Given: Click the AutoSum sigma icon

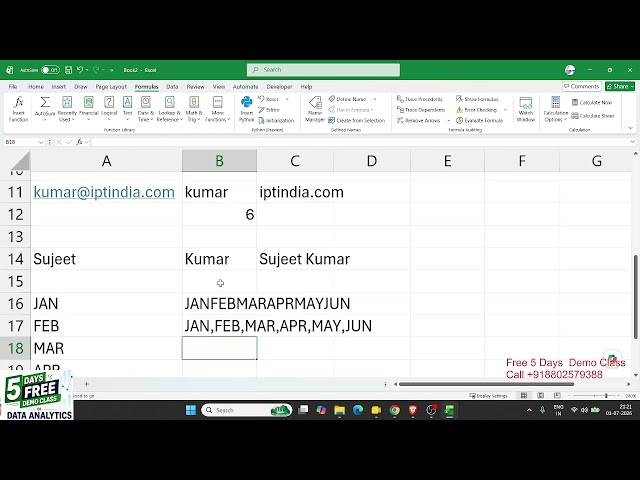Looking at the screenshot, I should click(x=45, y=102).
